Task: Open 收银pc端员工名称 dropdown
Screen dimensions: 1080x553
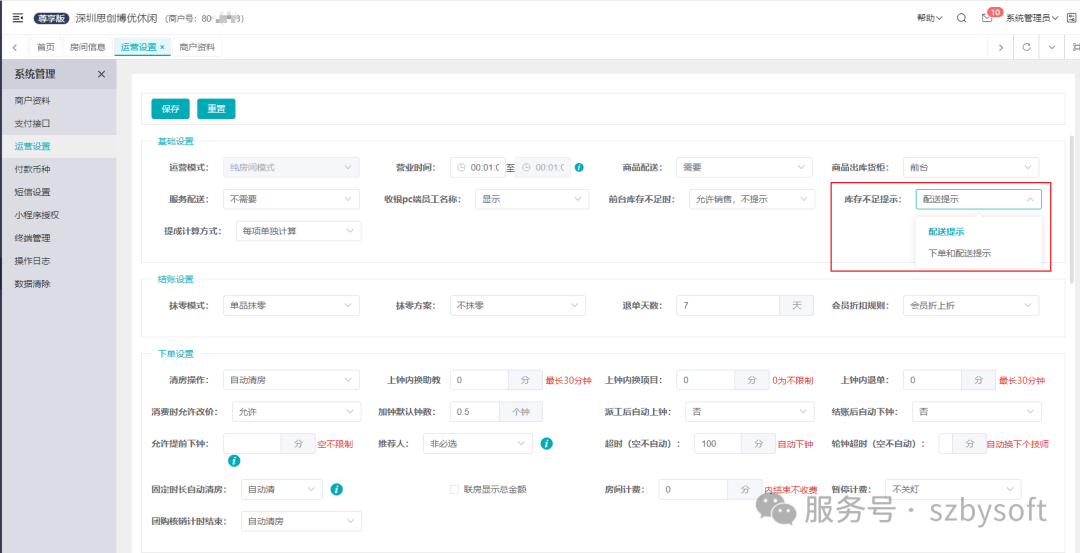Action: (x=532, y=199)
